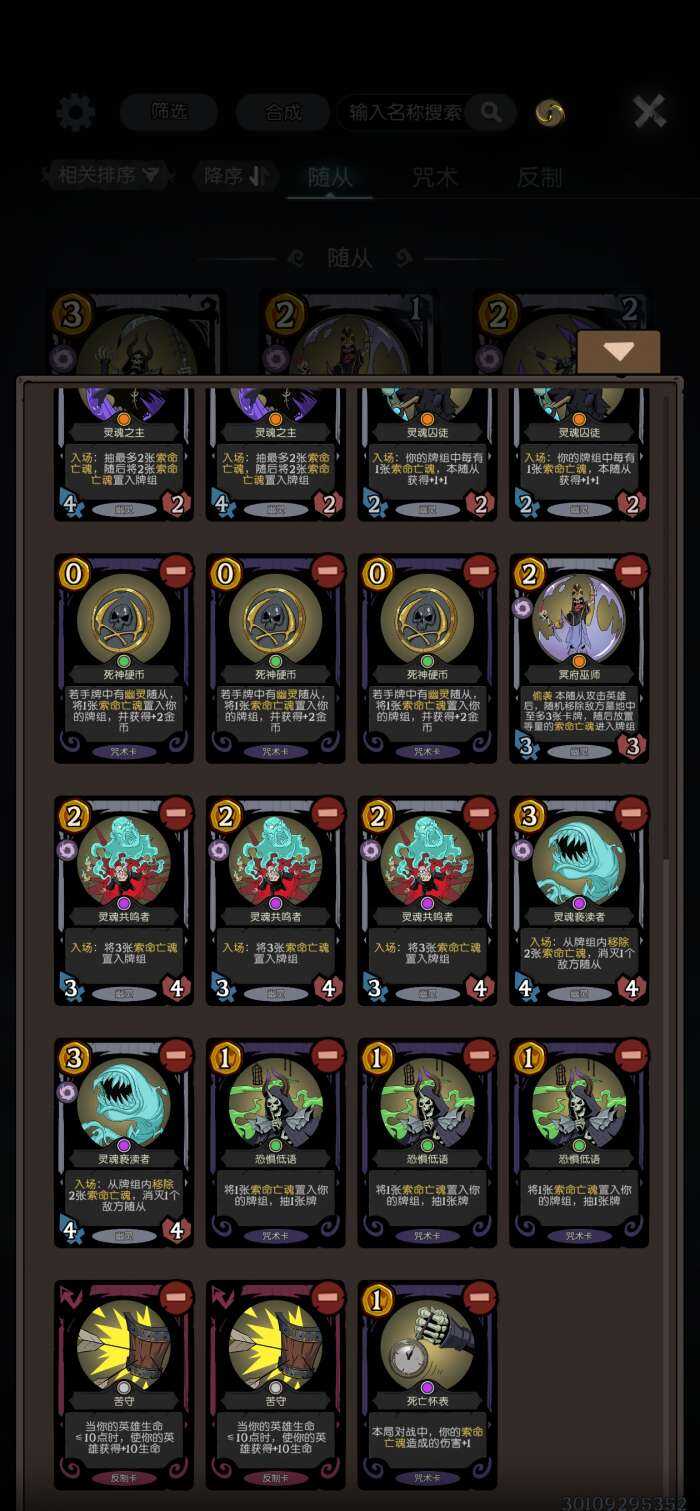Click minus on the last 恐惧低语 card
This screenshot has height=1511, width=700.
(x=631, y=1055)
